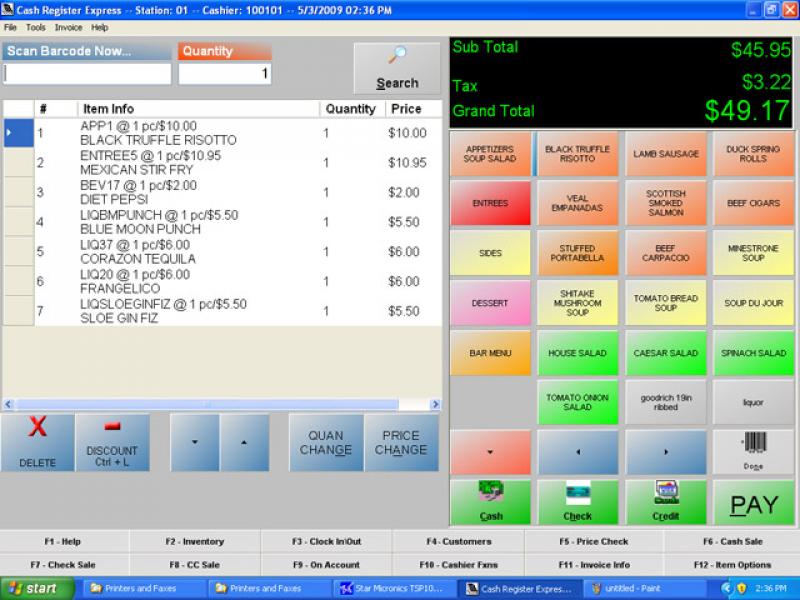Add Soup Du Jour item

(753, 303)
